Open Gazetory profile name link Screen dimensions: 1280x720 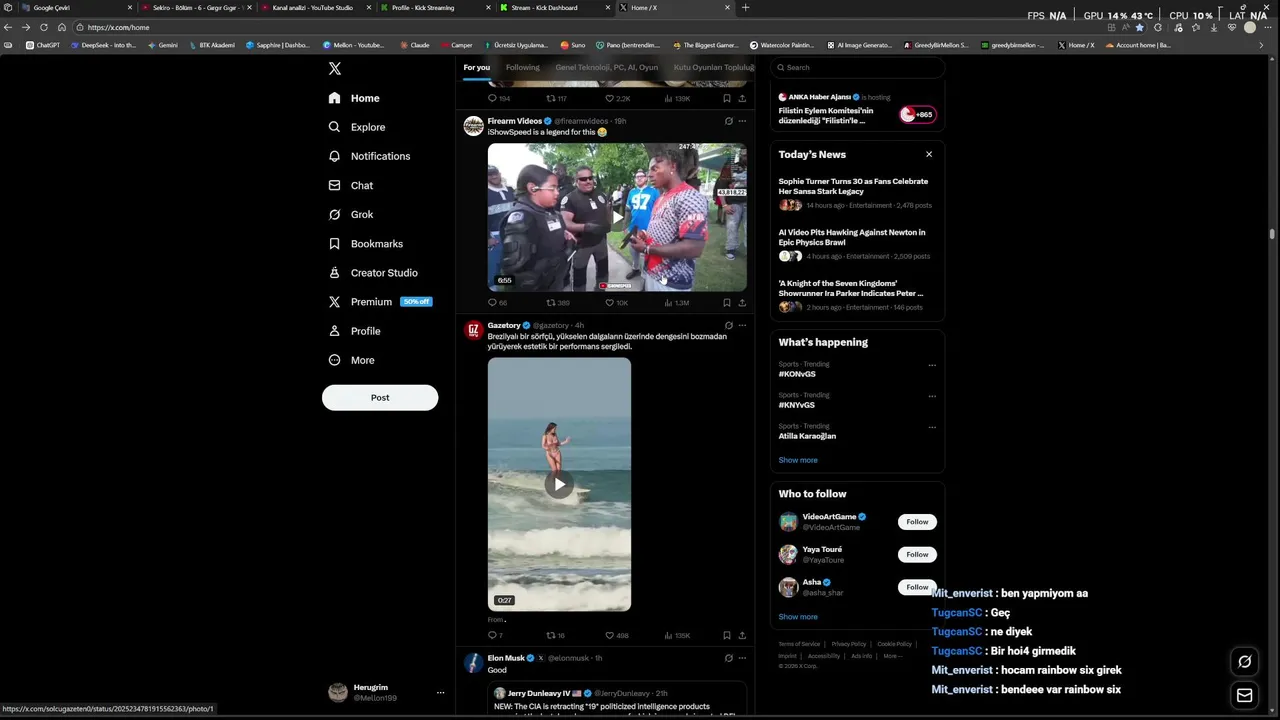coord(504,325)
